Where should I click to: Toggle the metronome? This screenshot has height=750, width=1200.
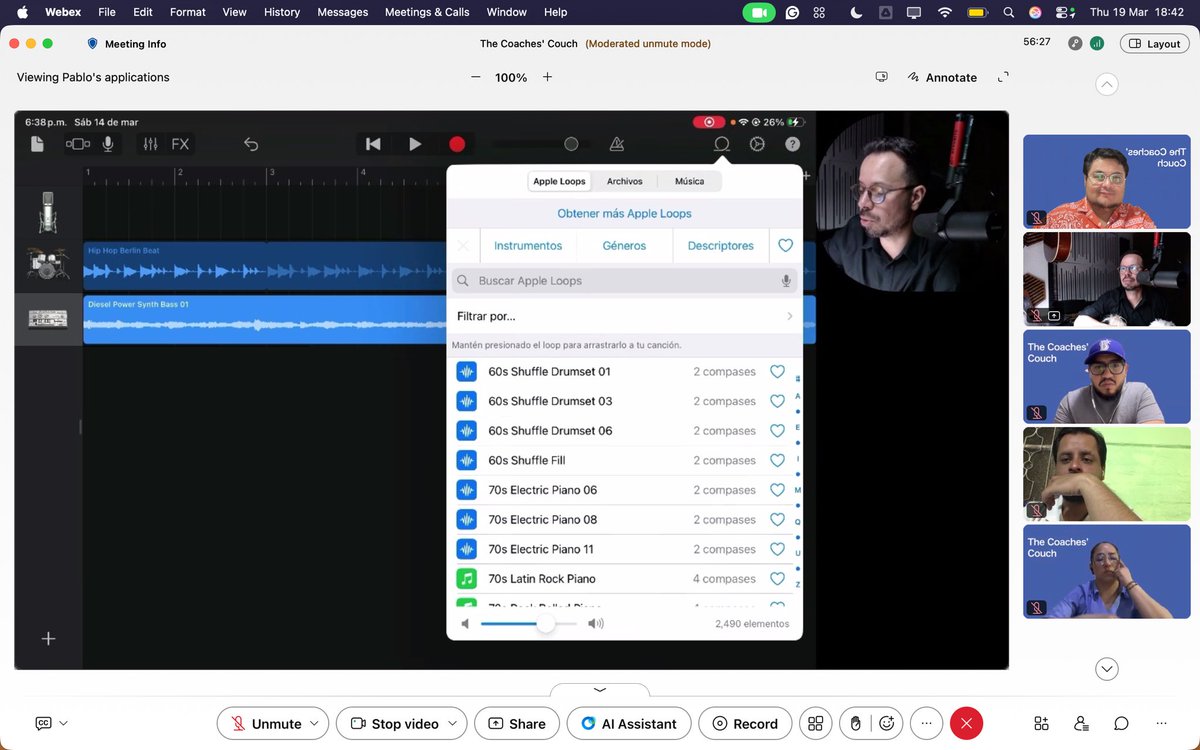(x=617, y=144)
